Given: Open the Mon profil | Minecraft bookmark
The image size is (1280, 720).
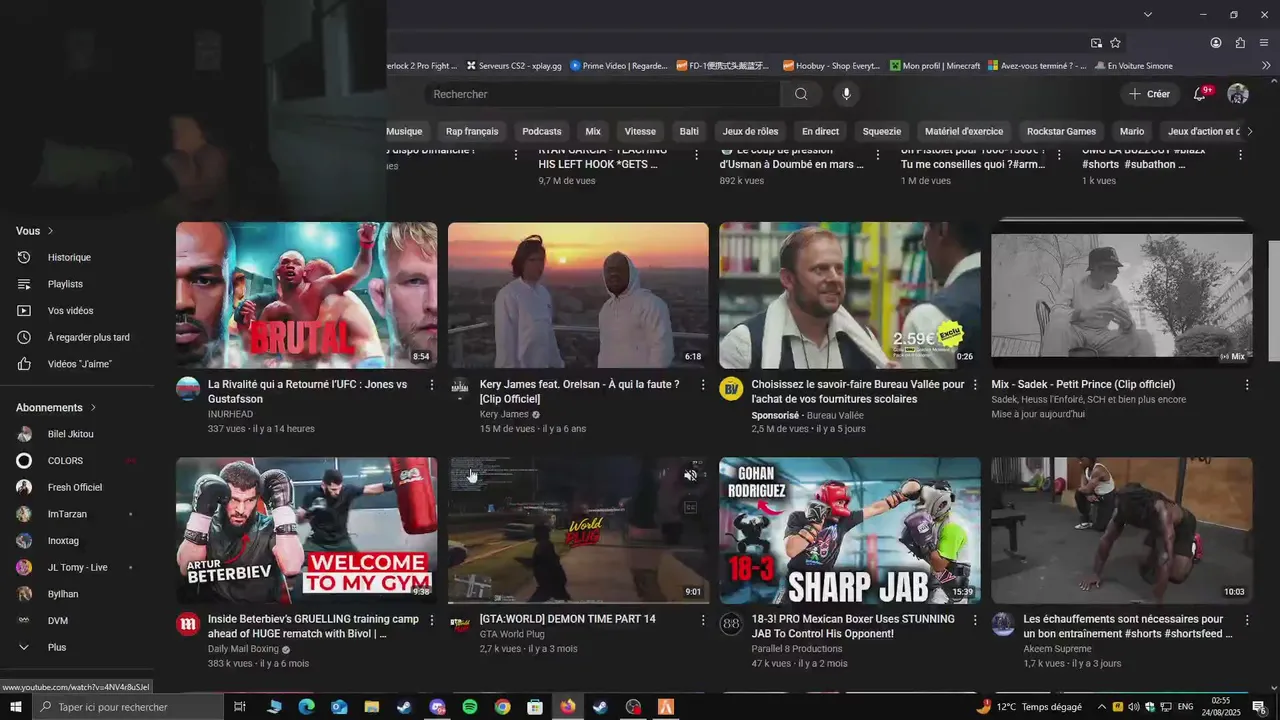Looking at the screenshot, I should 935,66.
